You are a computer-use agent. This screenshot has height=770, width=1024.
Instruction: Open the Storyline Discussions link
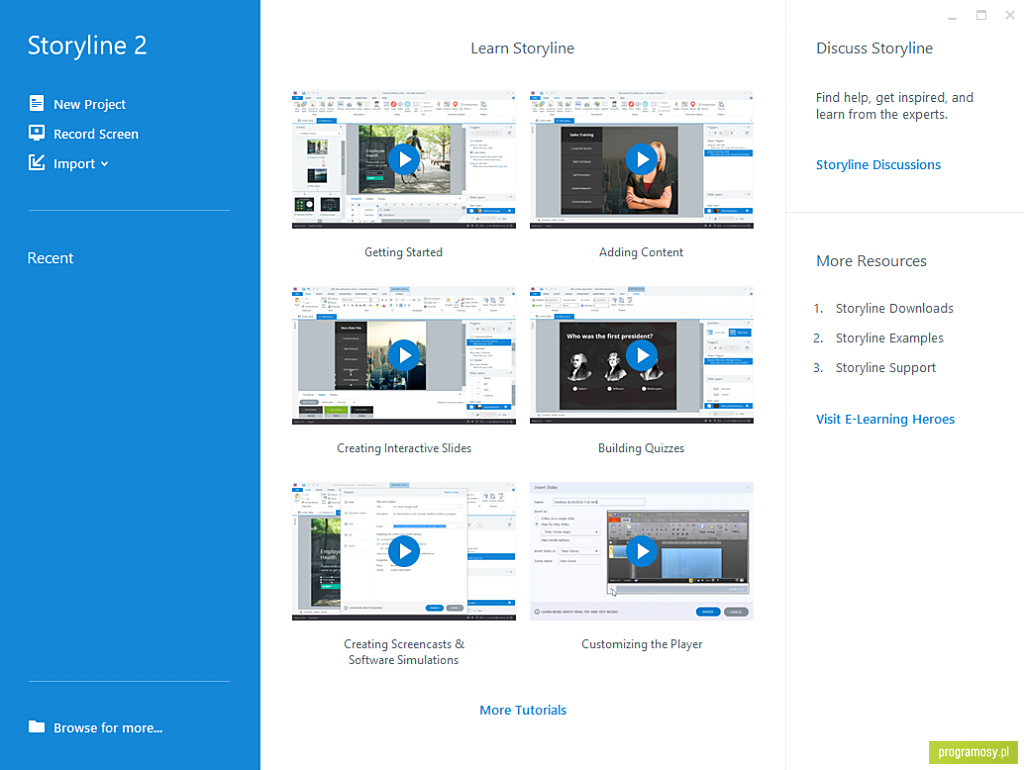(878, 165)
